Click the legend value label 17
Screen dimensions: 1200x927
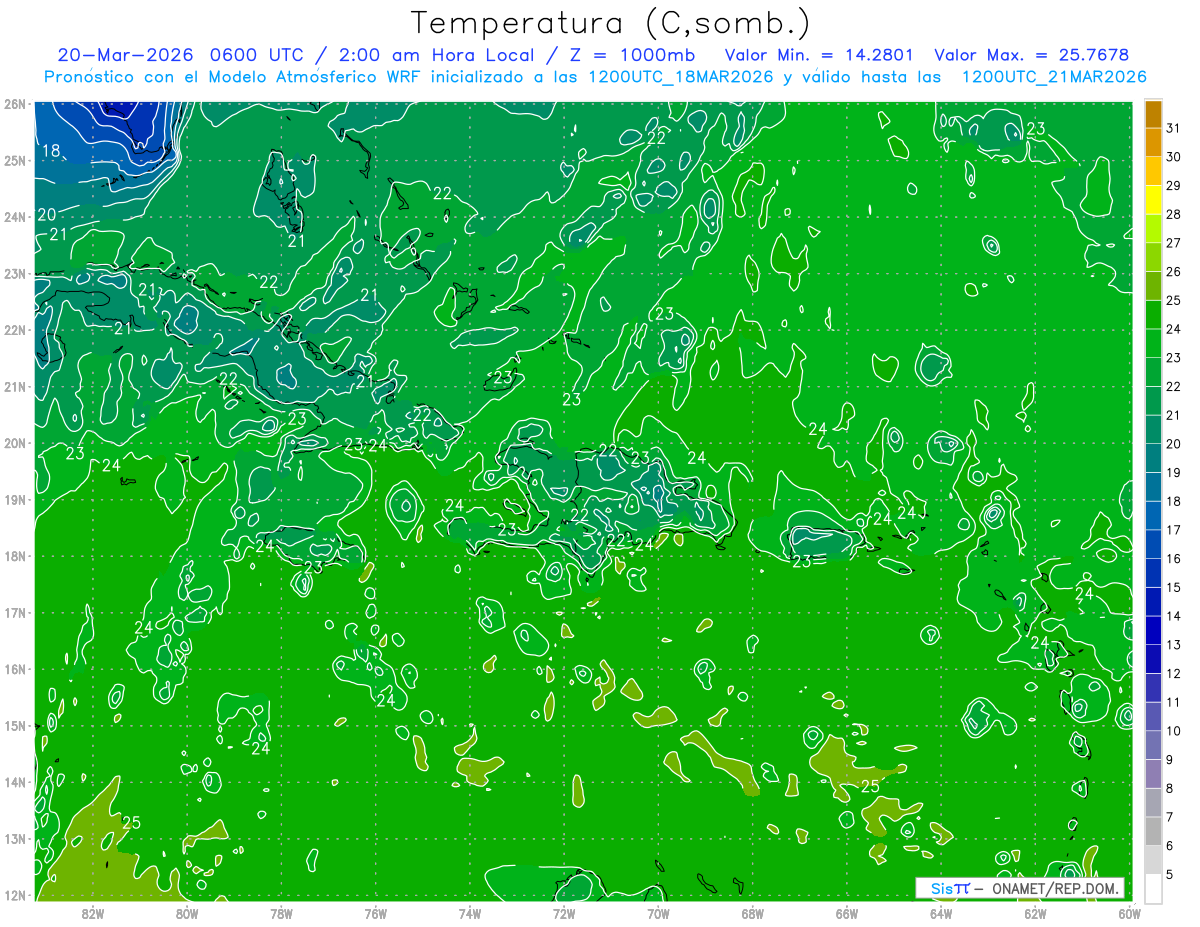(1173, 529)
